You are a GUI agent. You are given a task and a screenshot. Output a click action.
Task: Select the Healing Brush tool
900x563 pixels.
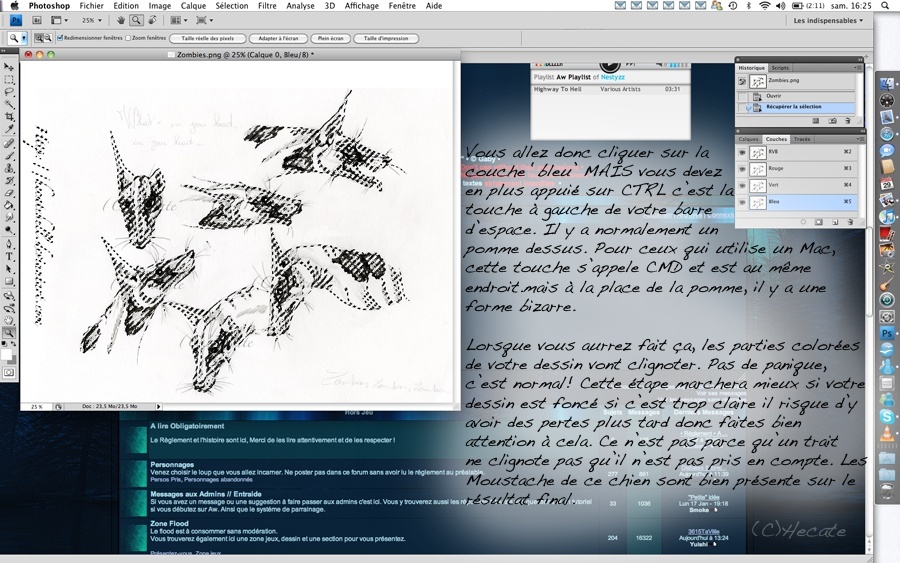[x=9, y=143]
